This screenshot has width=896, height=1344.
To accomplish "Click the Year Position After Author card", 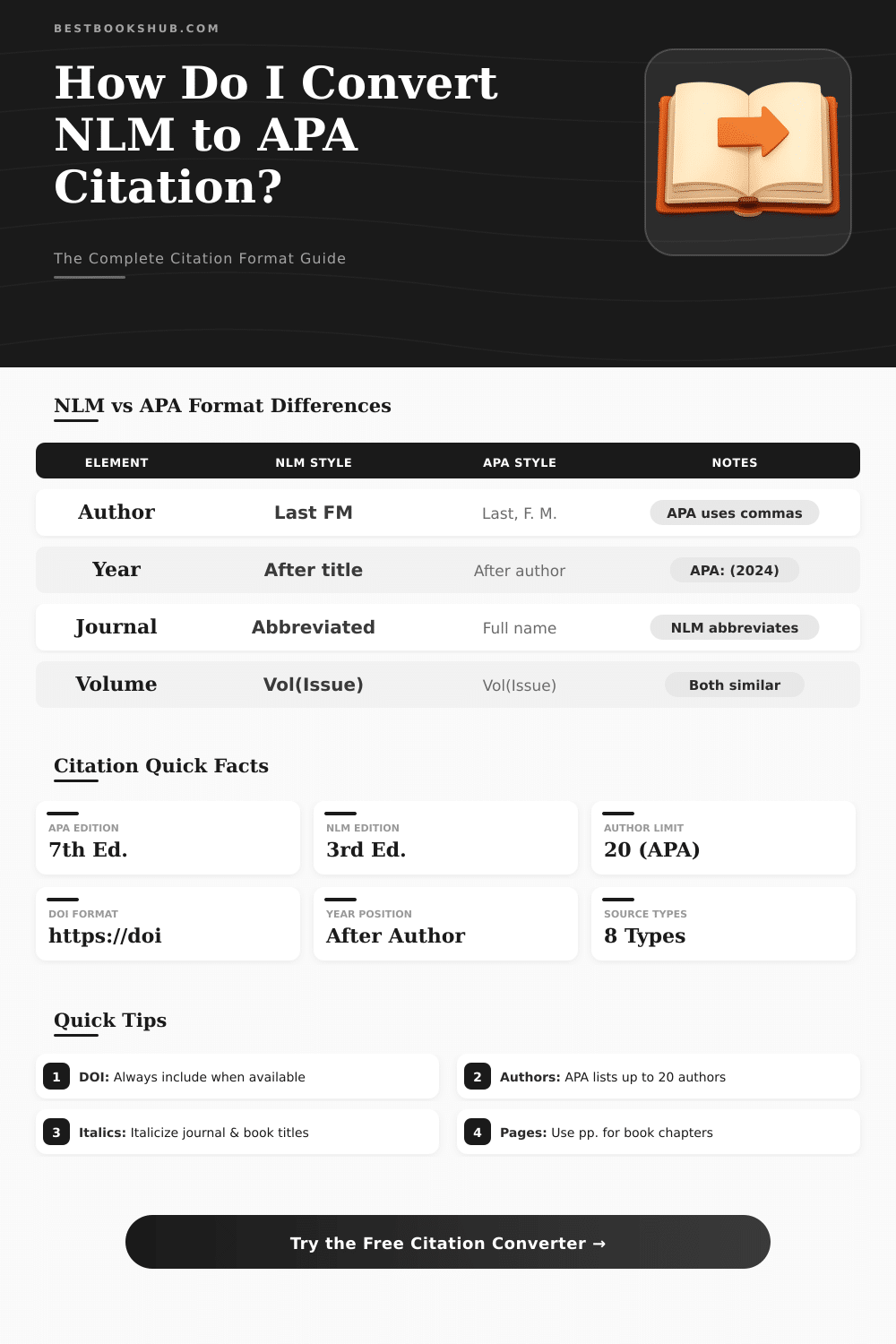I will coord(445,925).
